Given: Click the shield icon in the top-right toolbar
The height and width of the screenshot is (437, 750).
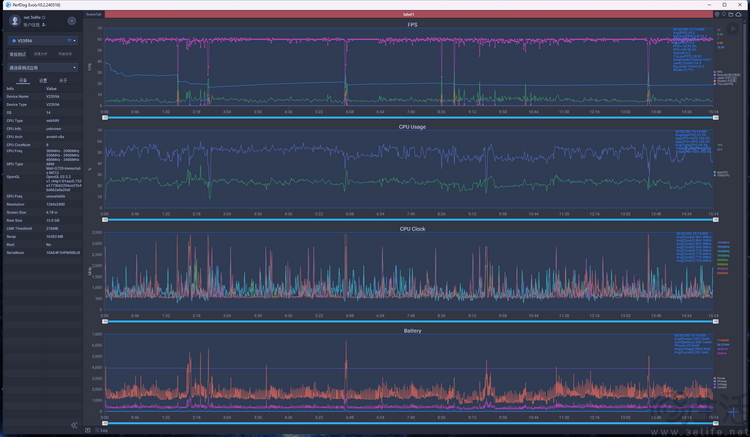Looking at the screenshot, I should [x=717, y=14].
